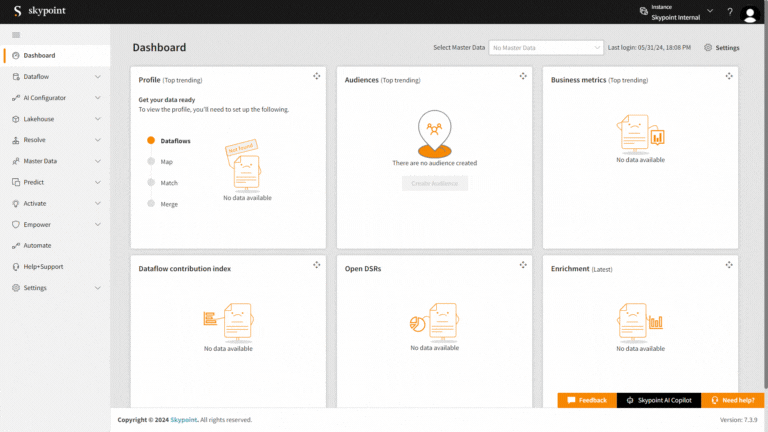Click the move icon on the Audiences card
This screenshot has height=432, width=768.
523,76
